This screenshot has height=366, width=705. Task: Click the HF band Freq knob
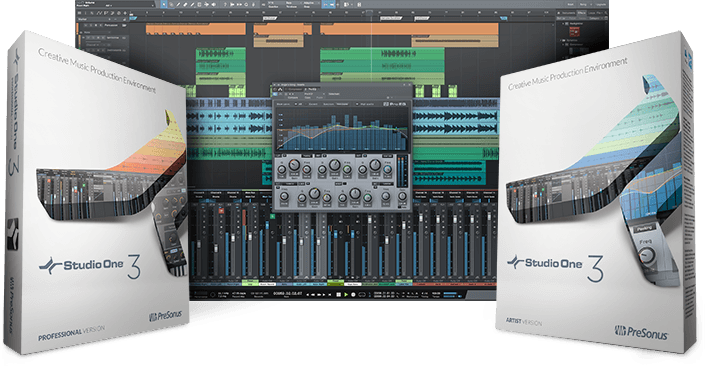pos(388,170)
